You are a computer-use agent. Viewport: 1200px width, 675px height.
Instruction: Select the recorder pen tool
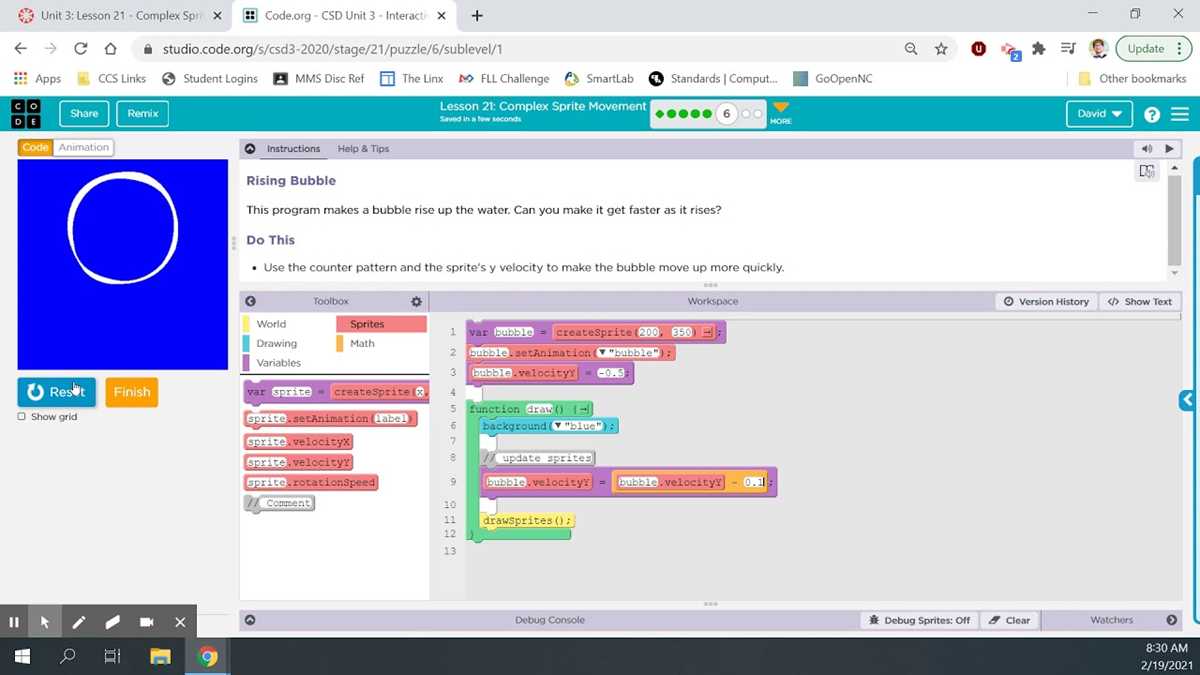tap(78, 622)
